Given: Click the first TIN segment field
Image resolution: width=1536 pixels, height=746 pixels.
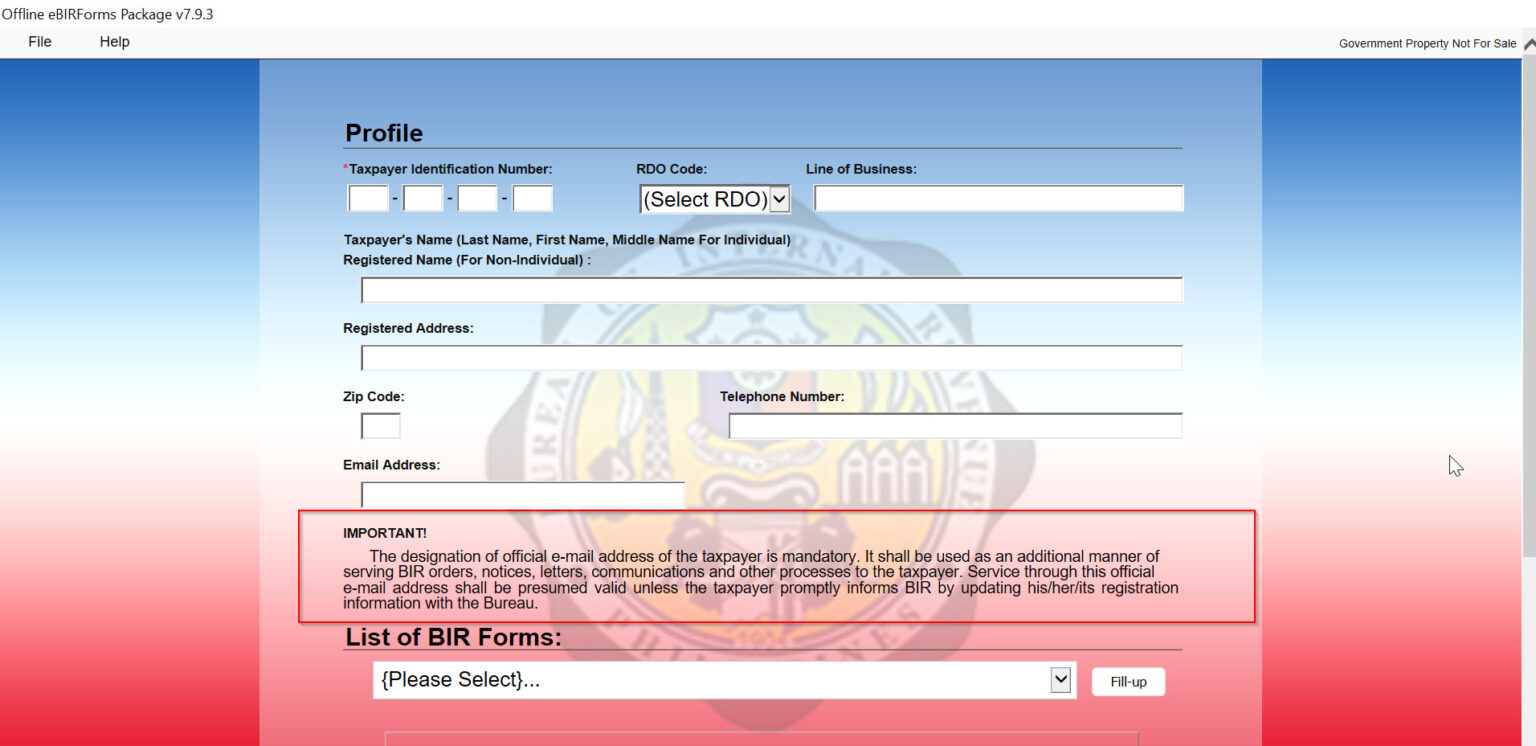Looking at the screenshot, I should [368, 198].
